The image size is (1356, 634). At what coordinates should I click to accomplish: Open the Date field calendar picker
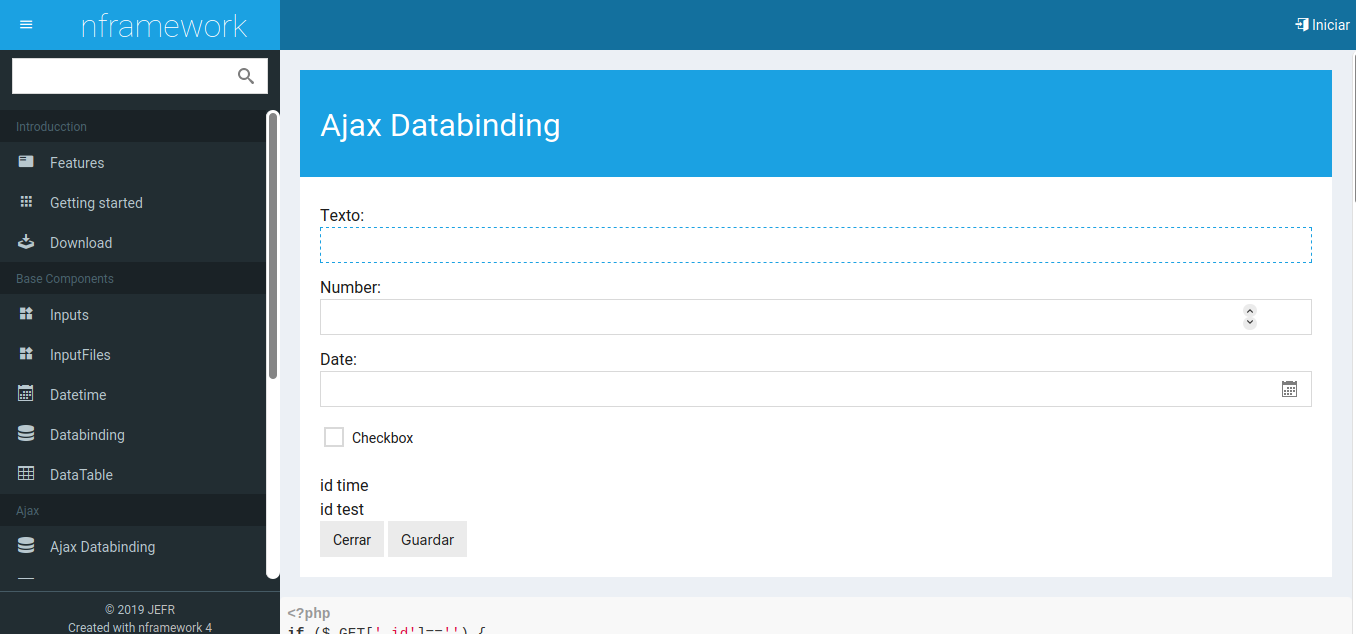[1289, 389]
